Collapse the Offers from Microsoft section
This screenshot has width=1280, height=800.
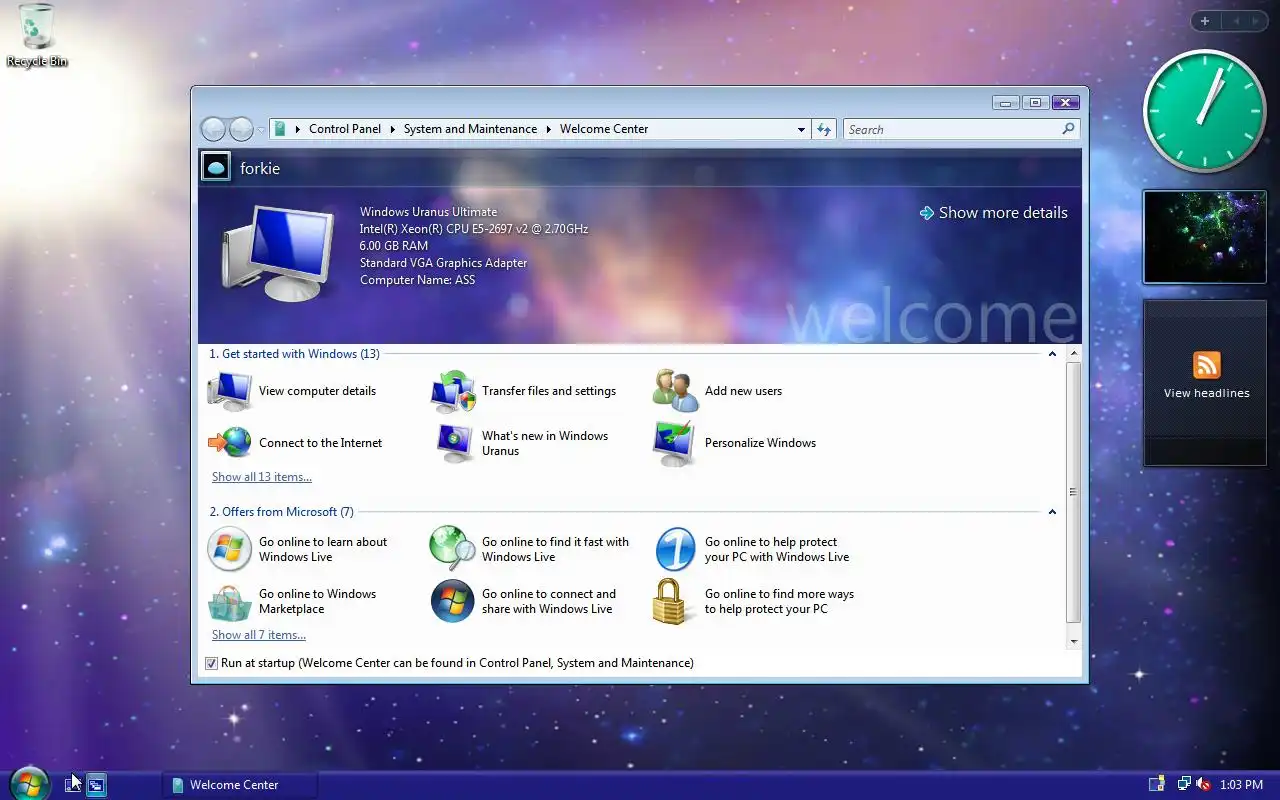1052,512
